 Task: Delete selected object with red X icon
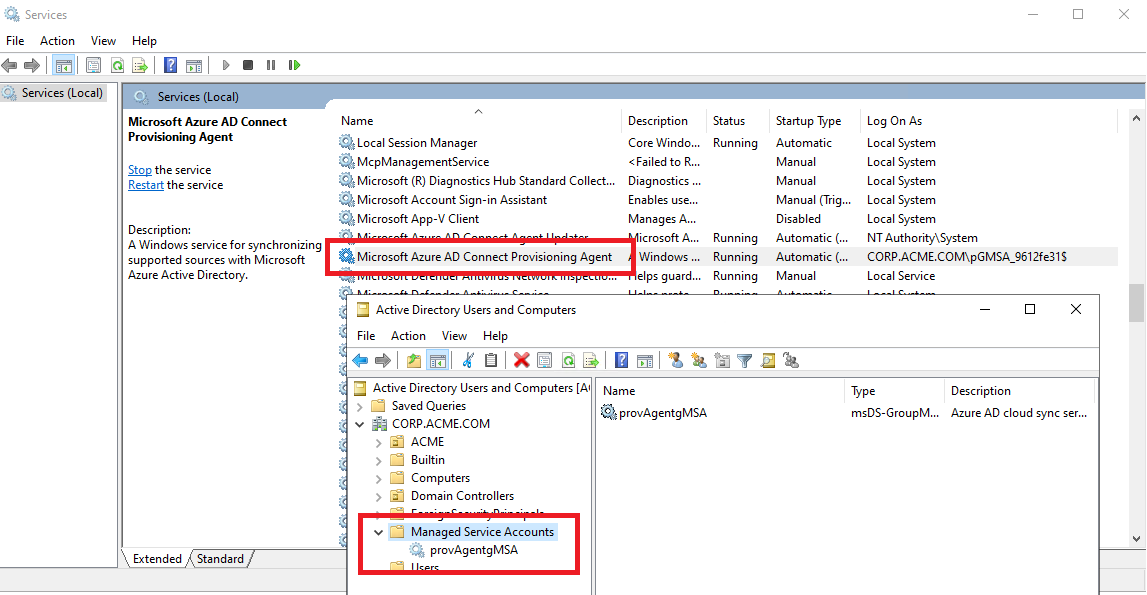[x=523, y=360]
